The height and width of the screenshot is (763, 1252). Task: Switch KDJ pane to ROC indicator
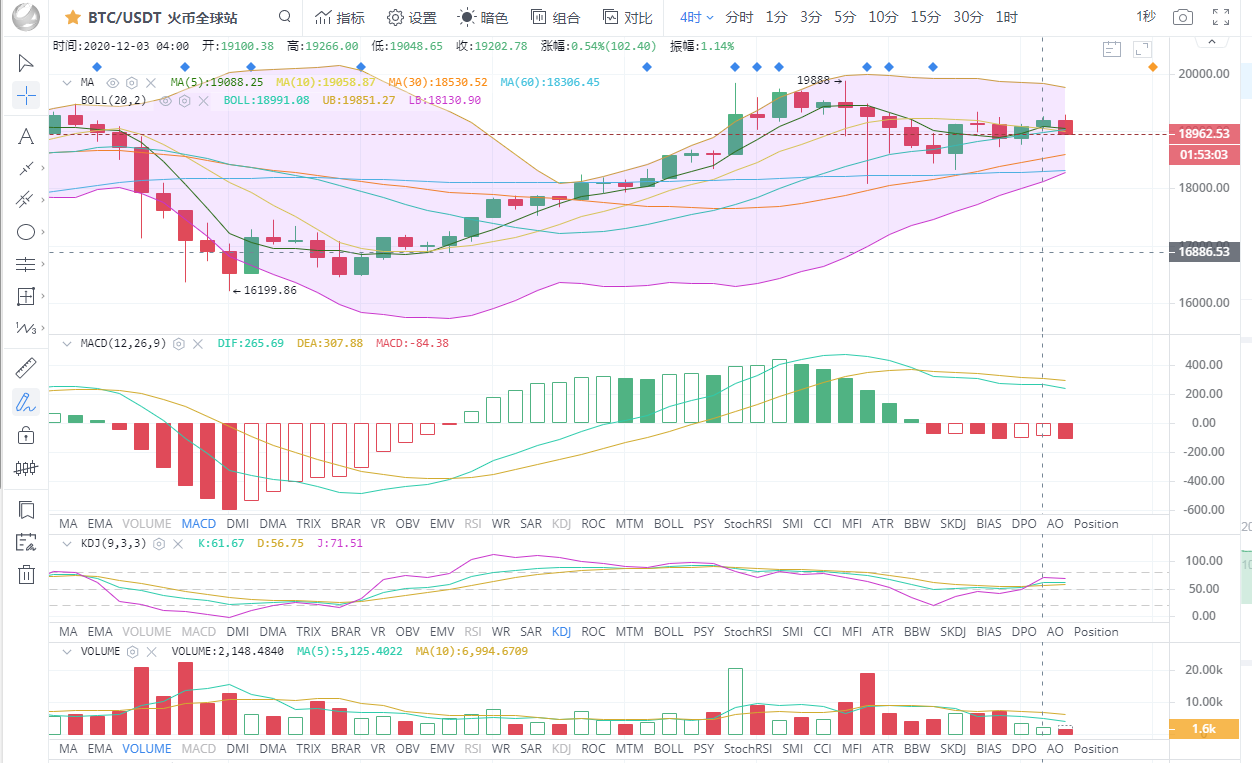[x=593, y=632]
